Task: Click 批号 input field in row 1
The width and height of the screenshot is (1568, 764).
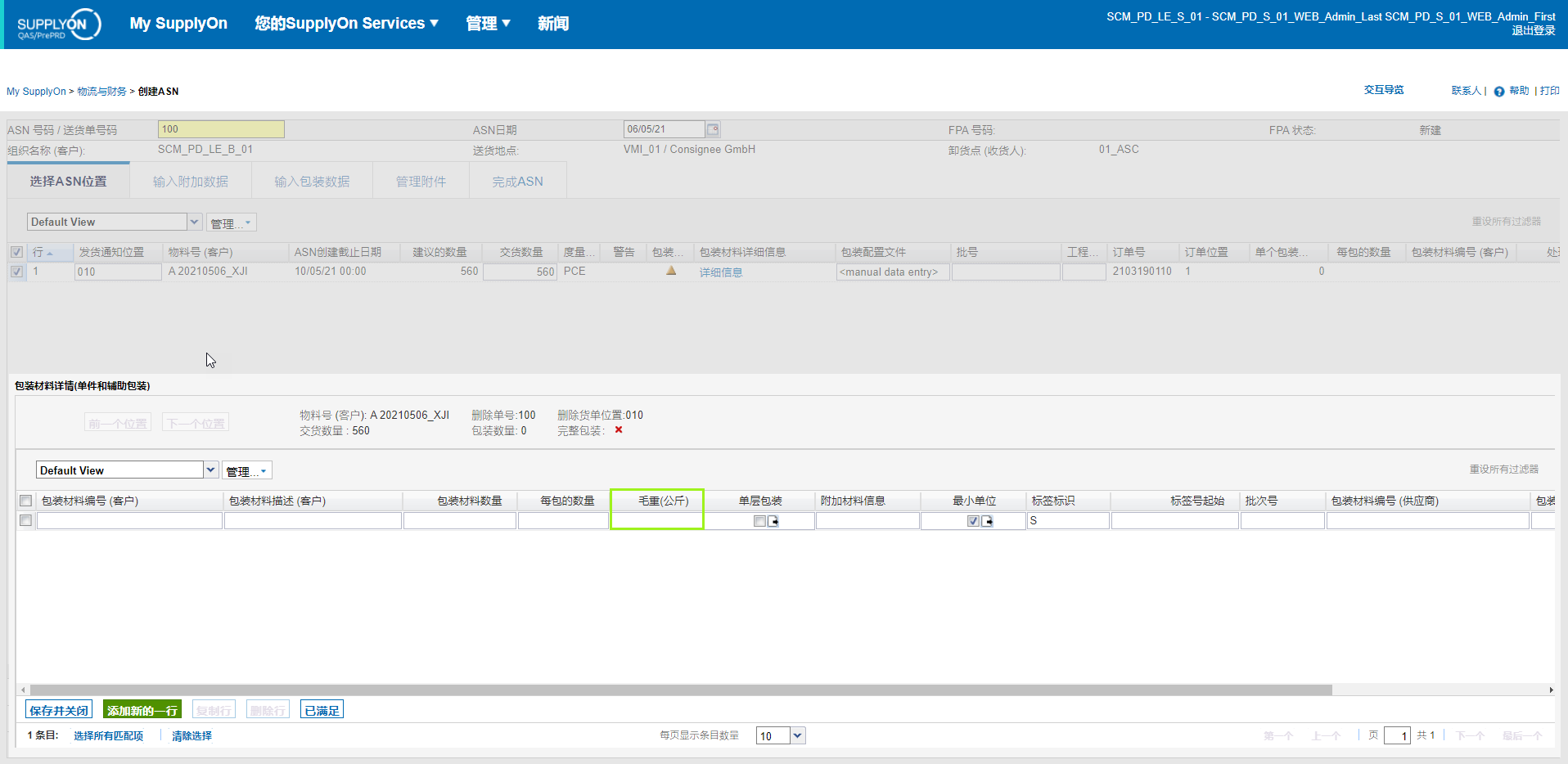Action: (1006, 272)
